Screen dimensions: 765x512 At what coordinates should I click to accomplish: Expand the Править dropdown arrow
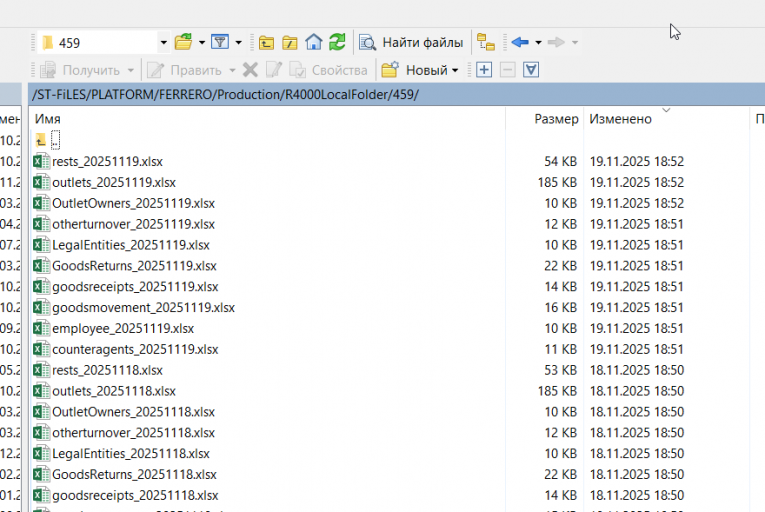coord(232,70)
